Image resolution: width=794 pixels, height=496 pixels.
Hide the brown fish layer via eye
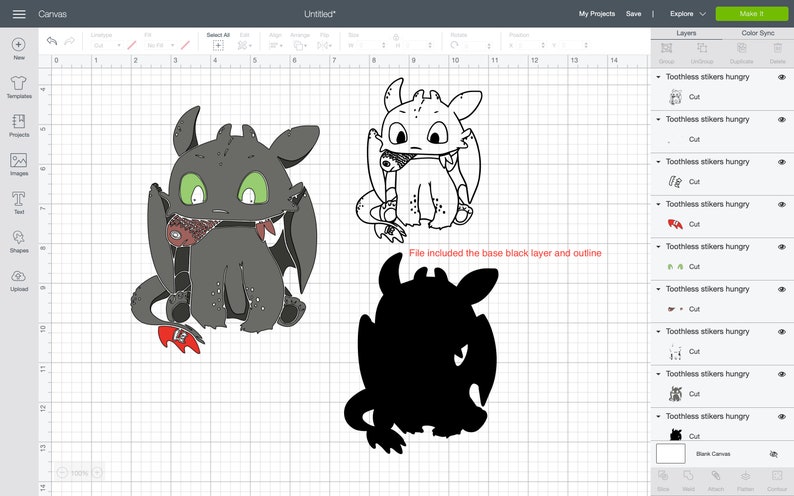point(782,290)
